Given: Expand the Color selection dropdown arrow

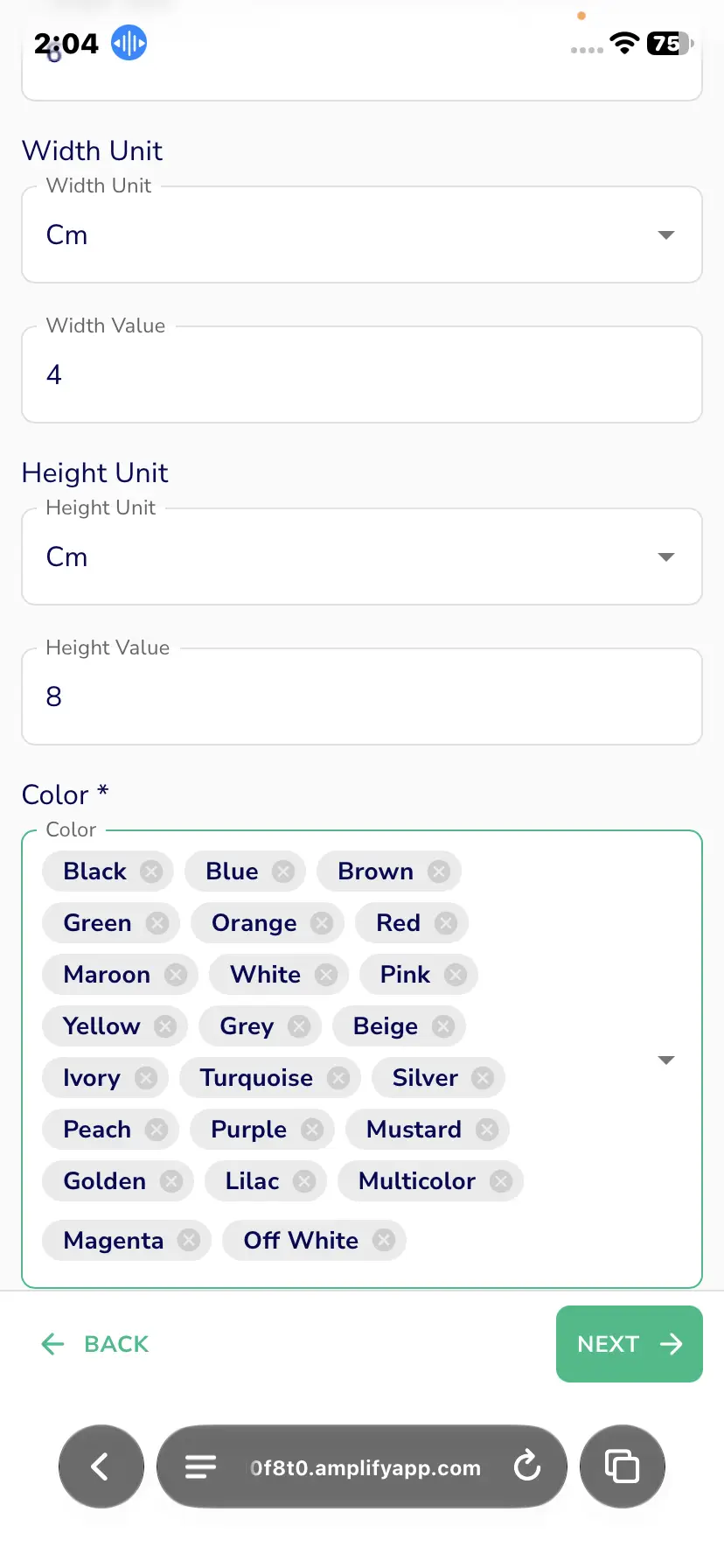Looking at the screenshot, I should 666,1060.
